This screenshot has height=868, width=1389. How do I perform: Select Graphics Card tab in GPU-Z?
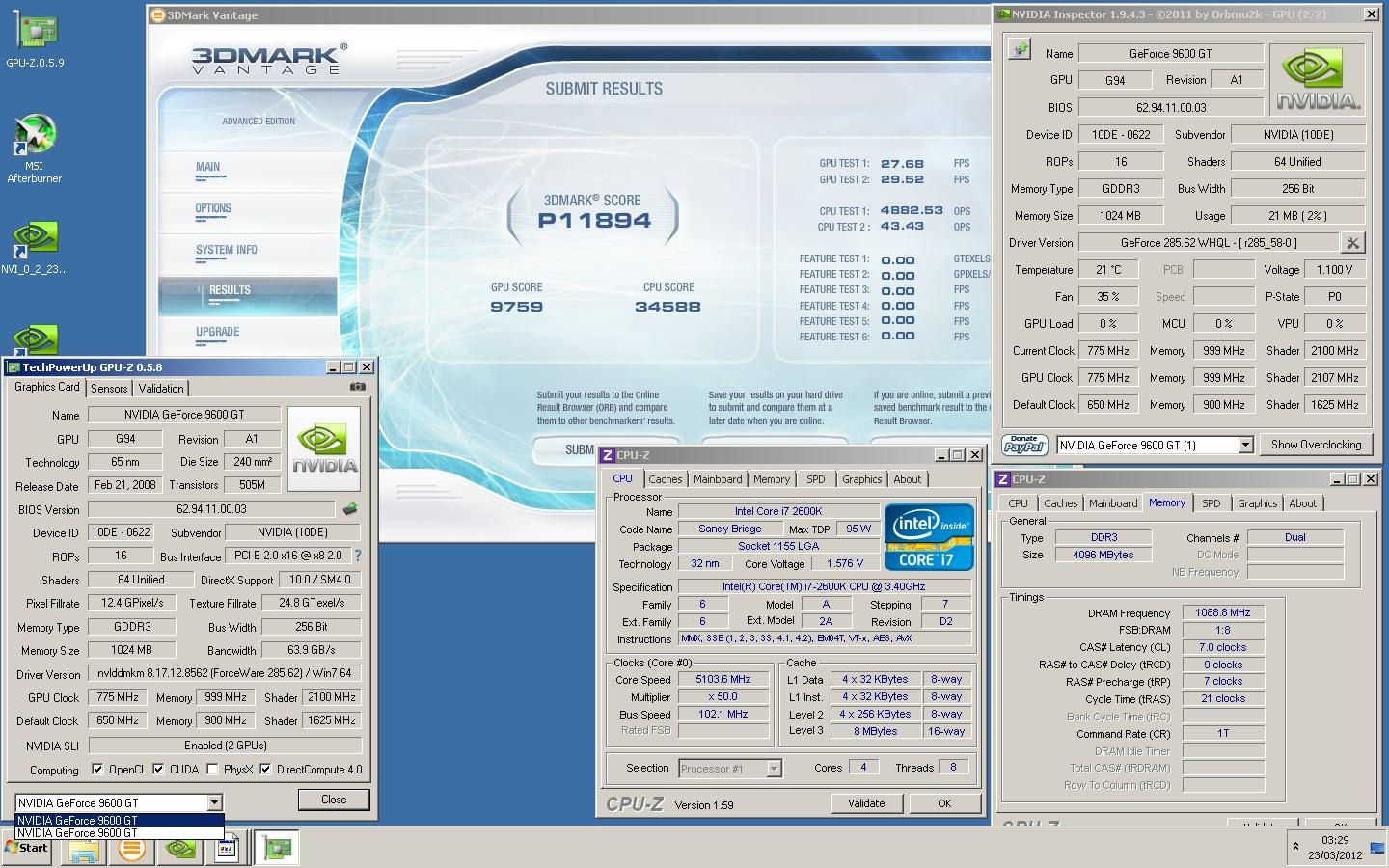(x=47, y=387)
